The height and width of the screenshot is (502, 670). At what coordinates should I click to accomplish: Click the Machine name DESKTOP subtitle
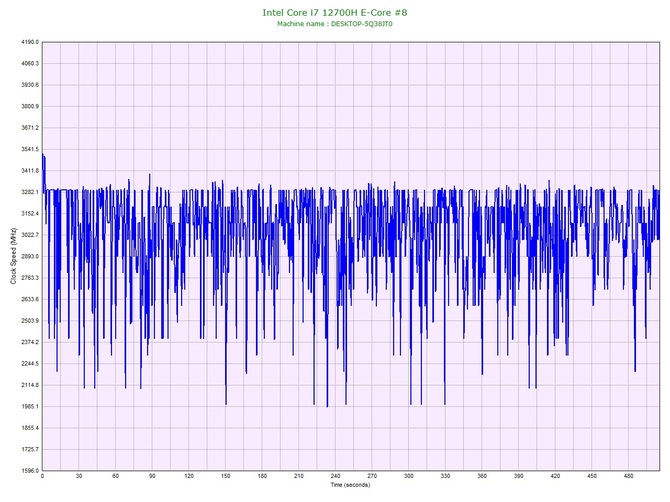click(335, 24)
